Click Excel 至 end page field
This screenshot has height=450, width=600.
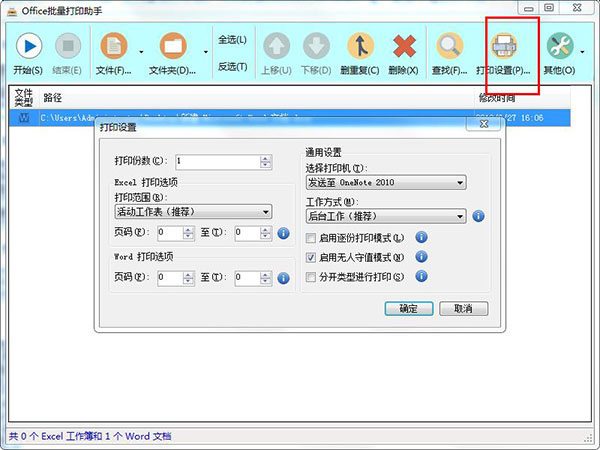click(248, 233)
